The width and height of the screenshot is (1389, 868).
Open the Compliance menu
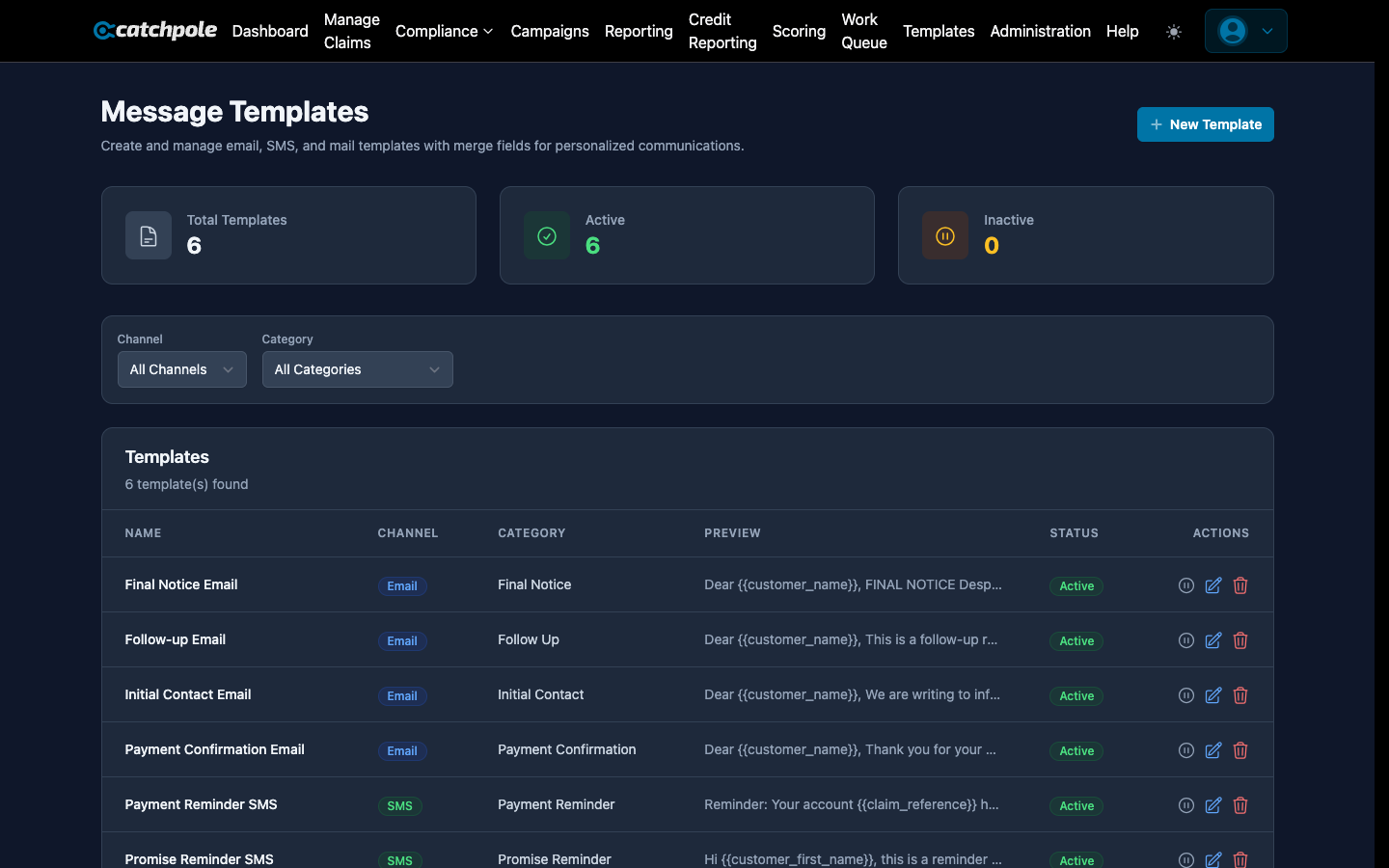click(444, 31)
